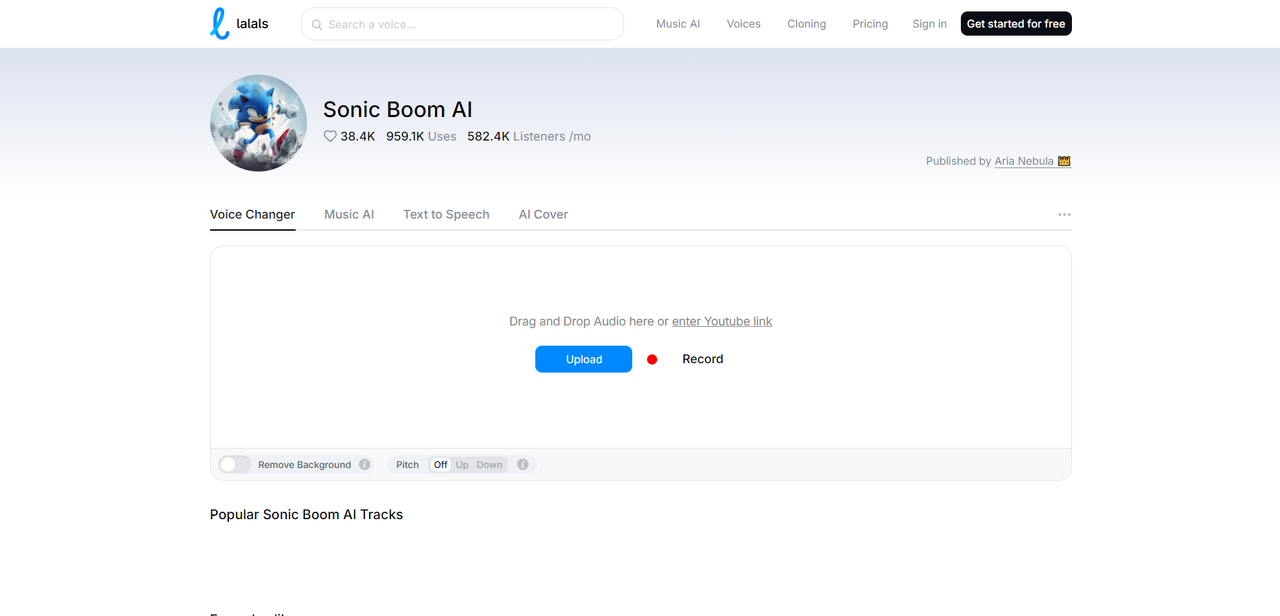The image size is (1280, 616).
Task: Set Pitch to Up
Action: tap(462, 464)
